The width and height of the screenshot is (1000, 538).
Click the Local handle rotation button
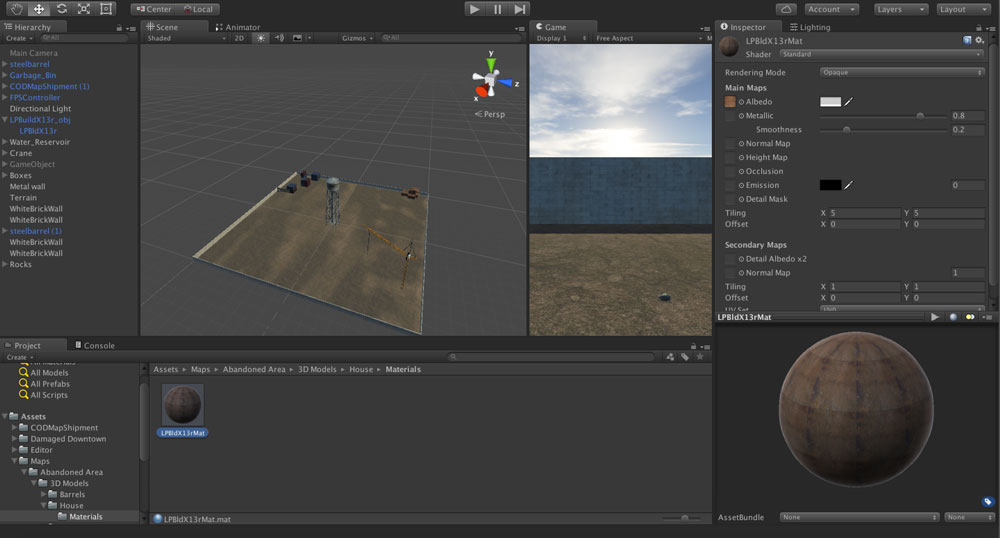[197, 9]
